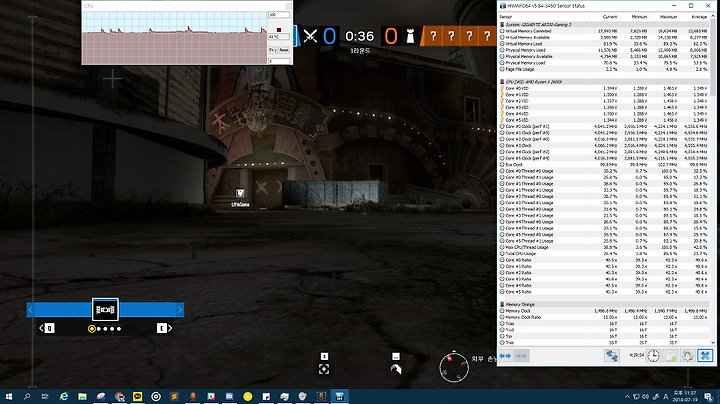The height and width of the screenshot is (404, 720).
Task: Select Memory Clock Ratio sensor row
Action: click(604, 317)
